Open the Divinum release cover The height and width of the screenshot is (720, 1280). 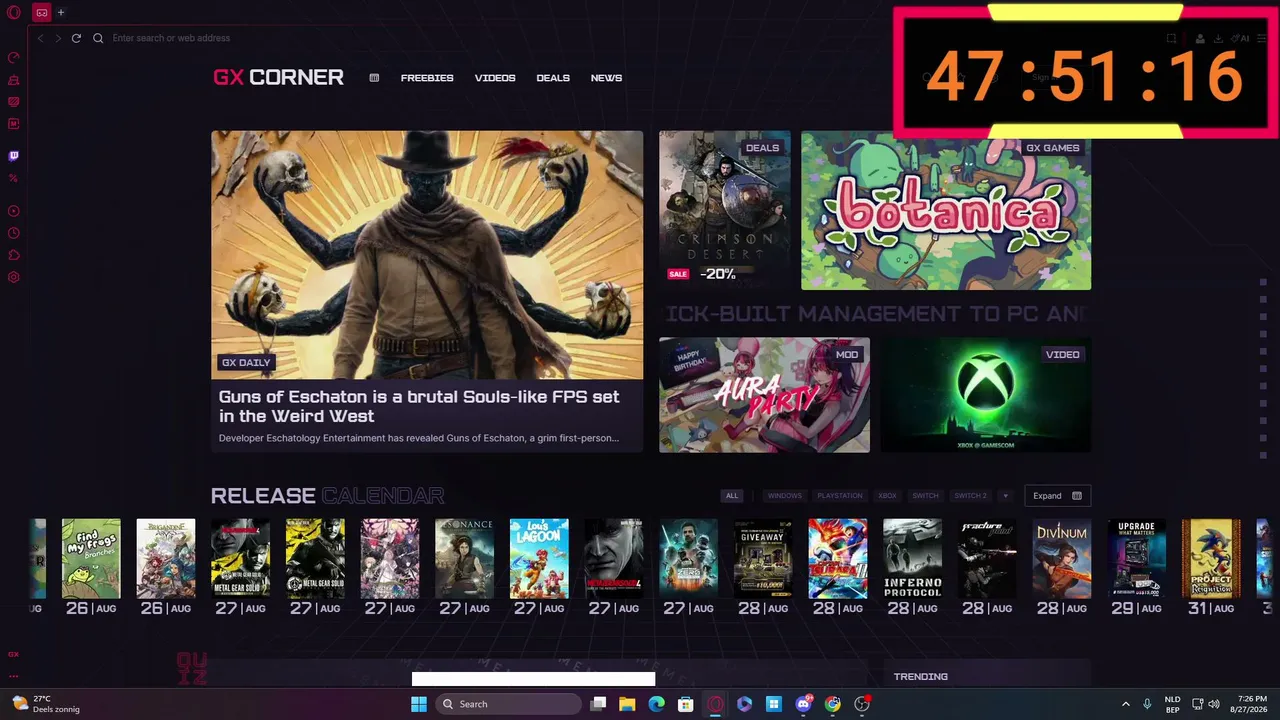(x=1061, y=559)
